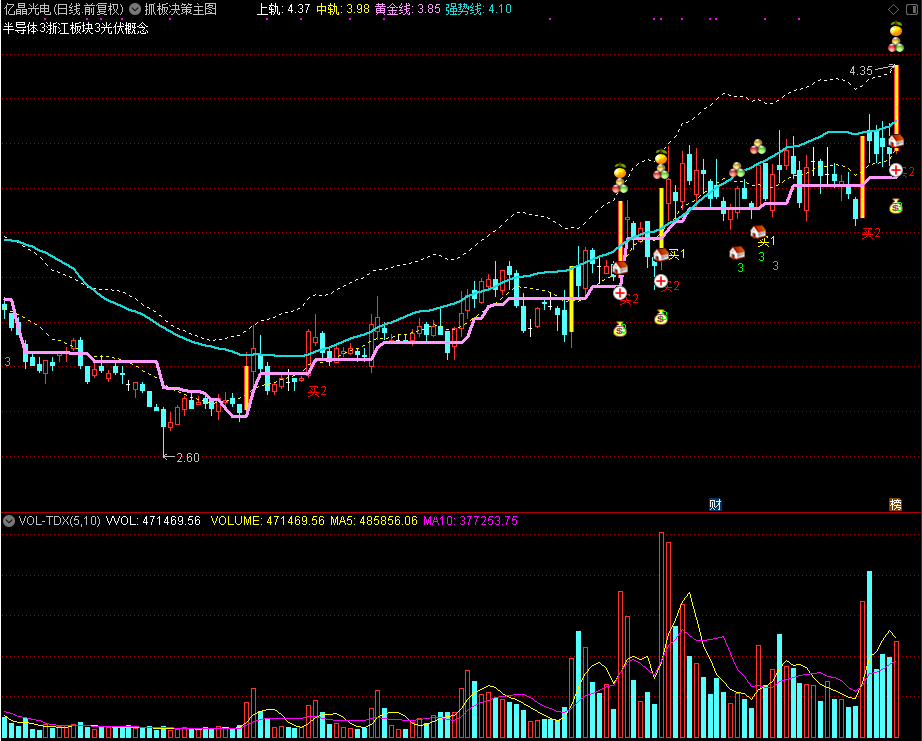Open the 抓板决策主图 indicator dropdown arrow

pos(135,9)
